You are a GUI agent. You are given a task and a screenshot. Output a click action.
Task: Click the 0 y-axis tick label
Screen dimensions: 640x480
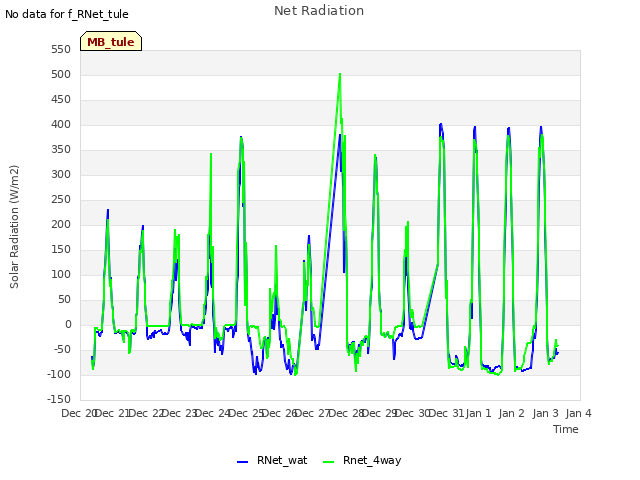(68, 324)
